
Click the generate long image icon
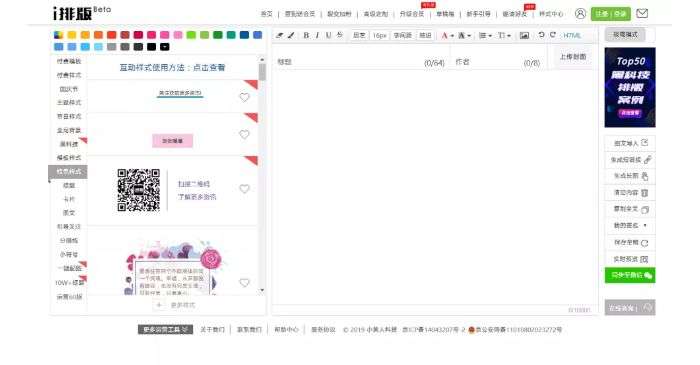[645, 176]
